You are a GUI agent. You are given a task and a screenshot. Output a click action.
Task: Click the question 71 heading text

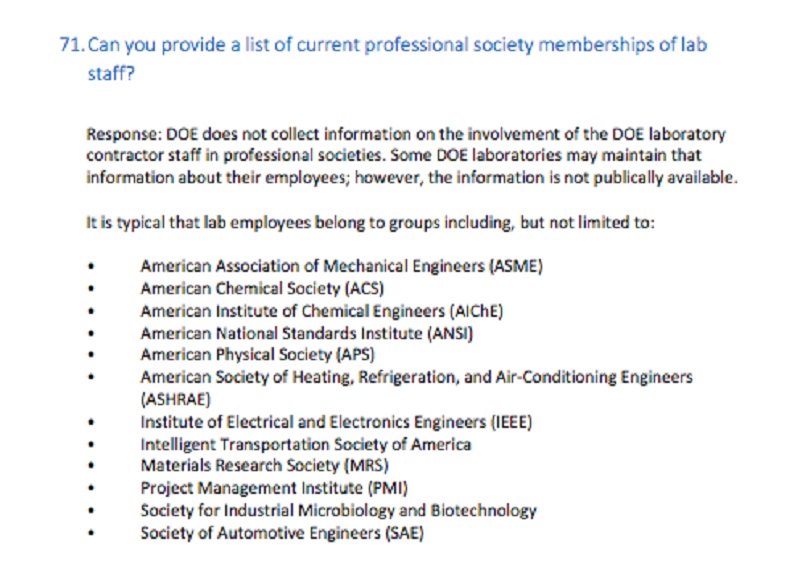[x=383, y=59]
